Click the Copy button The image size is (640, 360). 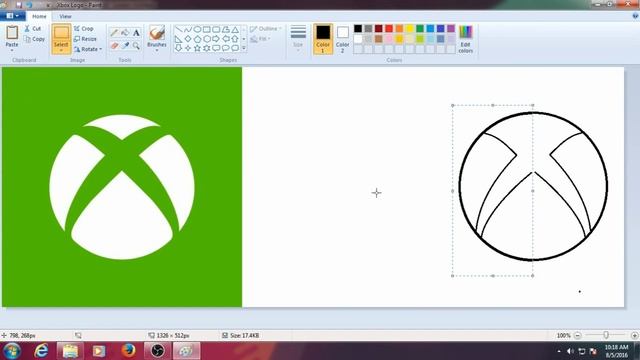(34, 39)
